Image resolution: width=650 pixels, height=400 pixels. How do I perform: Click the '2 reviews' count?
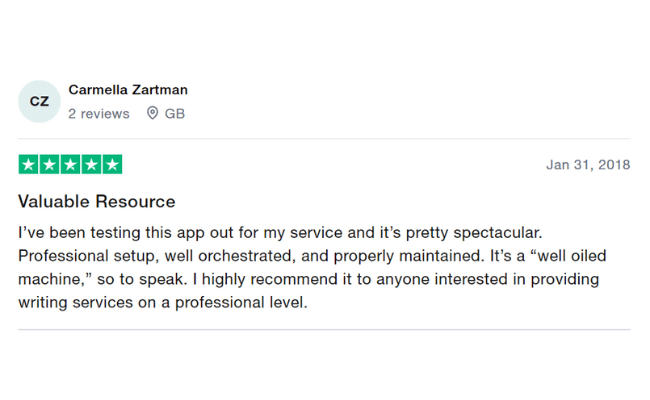coord(99,114)
